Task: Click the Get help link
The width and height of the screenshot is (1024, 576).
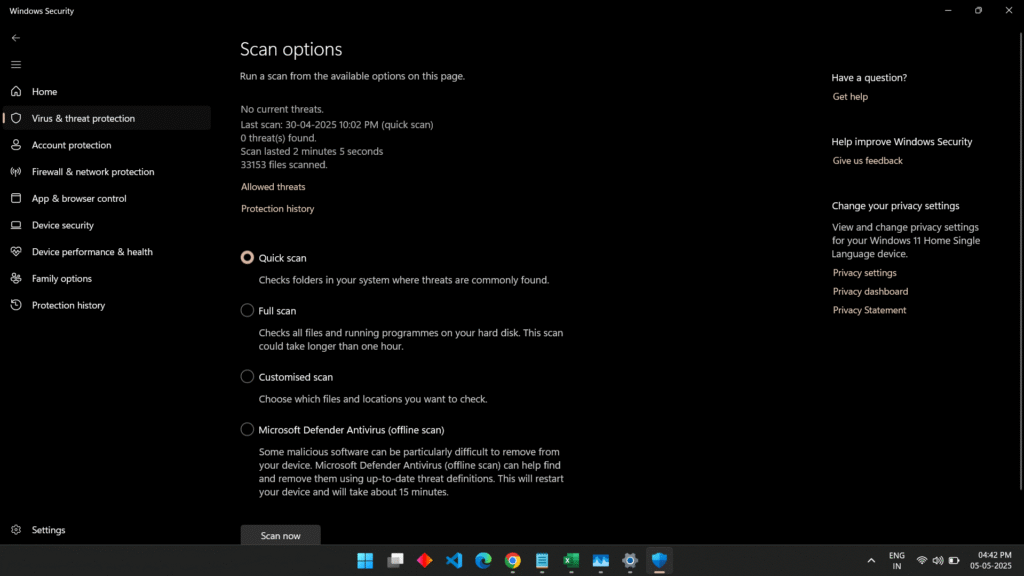Action: [850, 97]
